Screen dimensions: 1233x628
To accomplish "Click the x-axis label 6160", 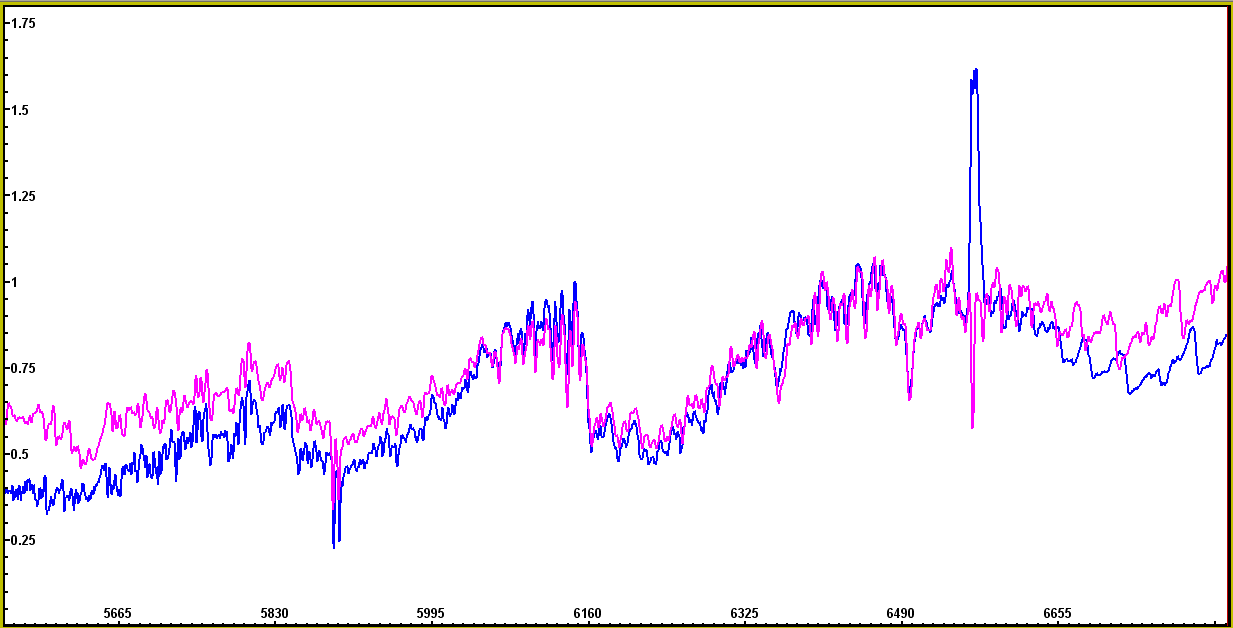I will (587, 613).
